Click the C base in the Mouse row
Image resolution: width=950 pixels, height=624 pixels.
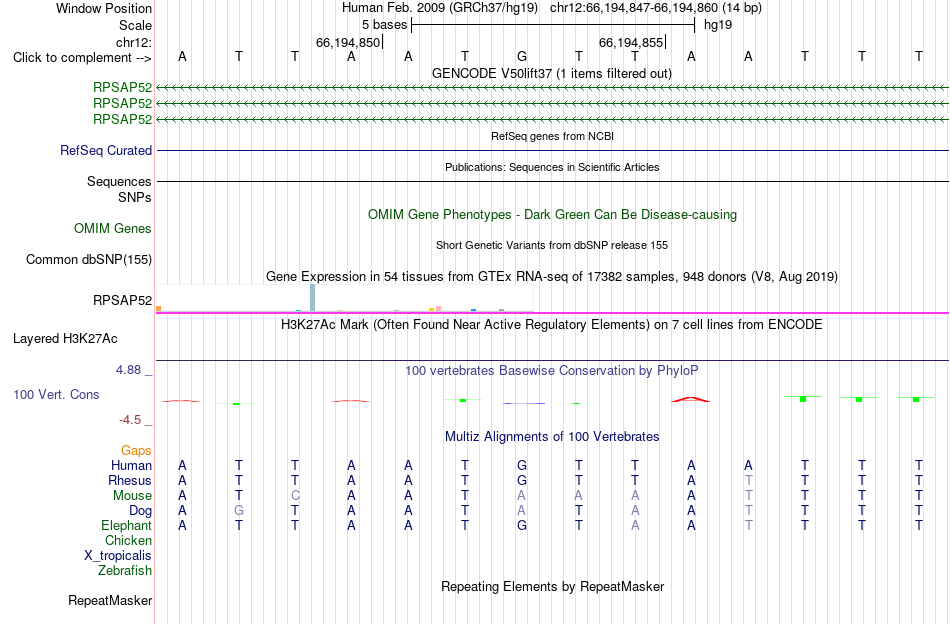pyautogui.click(x=295, y=496)
